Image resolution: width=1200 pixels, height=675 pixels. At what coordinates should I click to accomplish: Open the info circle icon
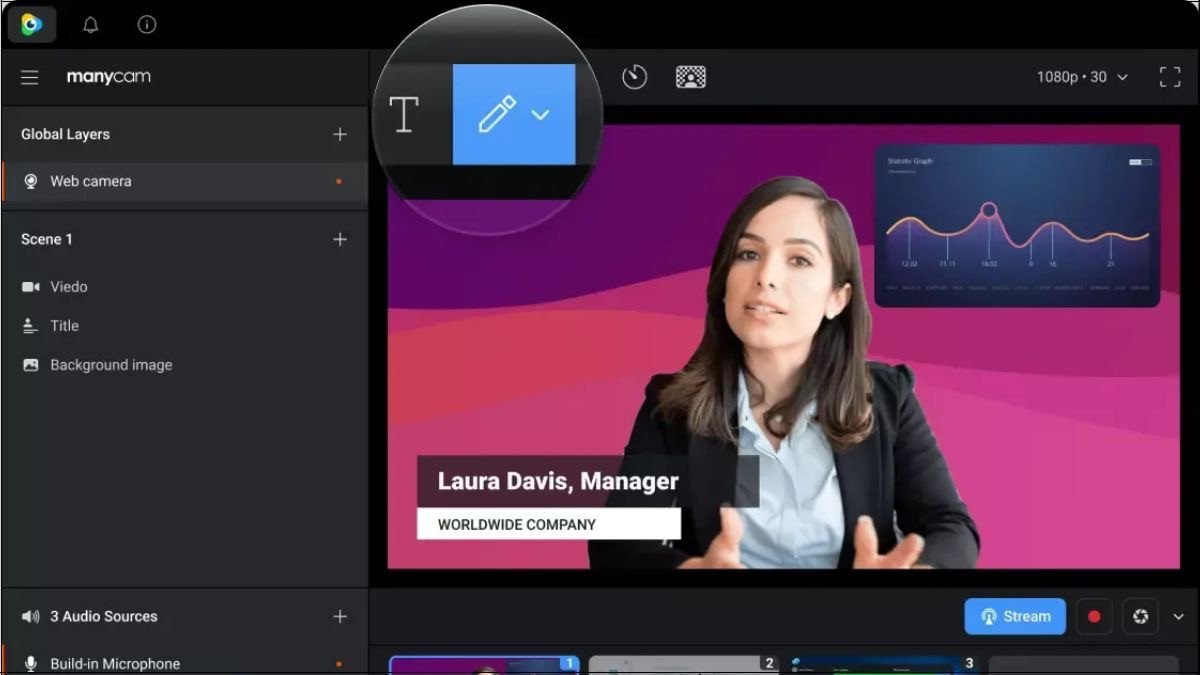[147, 25]
